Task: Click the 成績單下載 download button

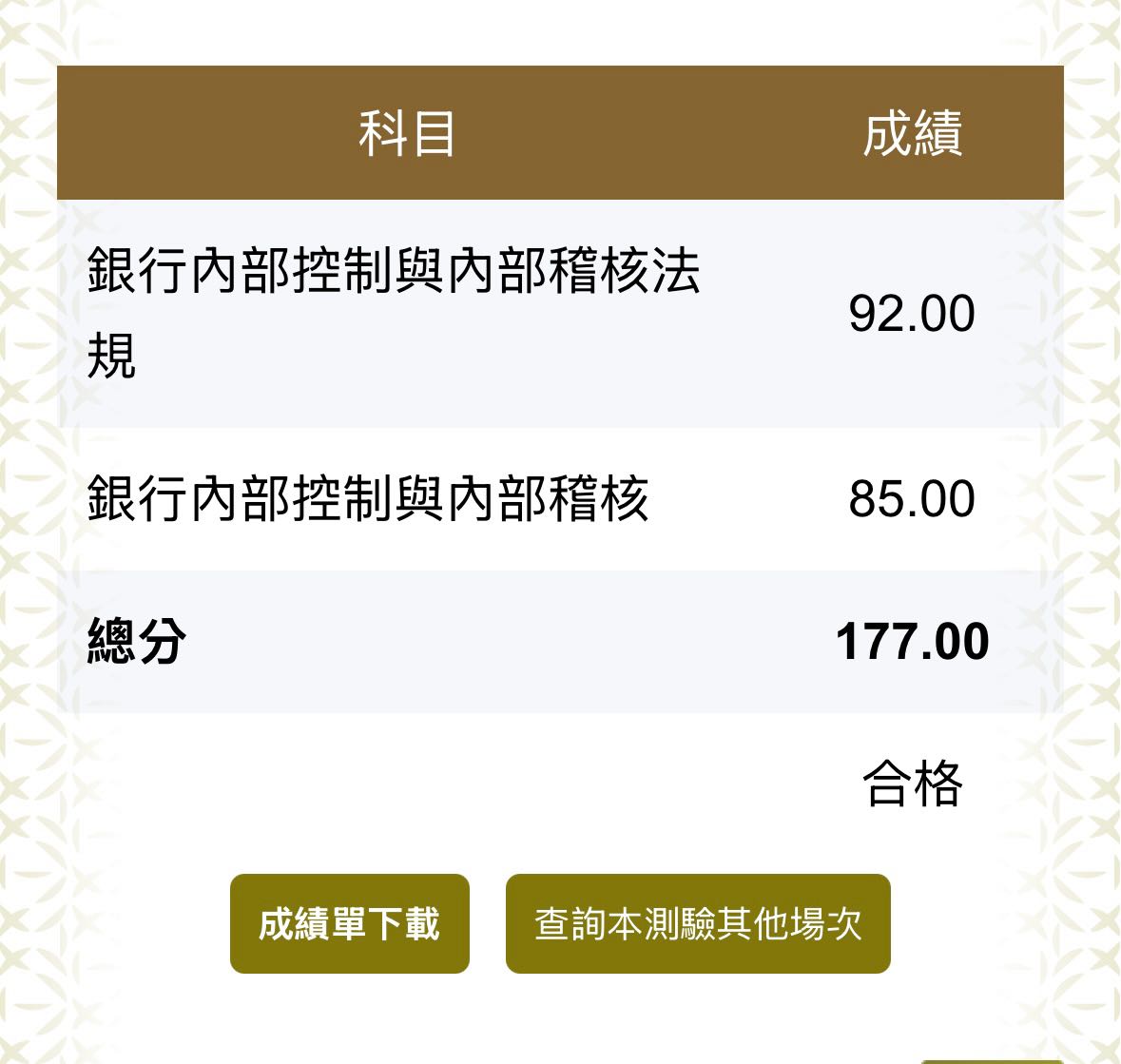Action: pos(349,922)
